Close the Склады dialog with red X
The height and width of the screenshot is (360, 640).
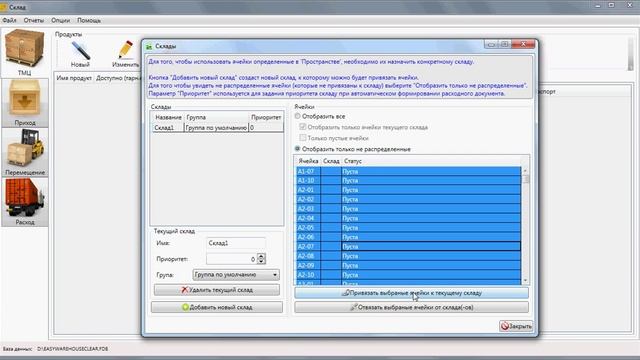[523, 44]
